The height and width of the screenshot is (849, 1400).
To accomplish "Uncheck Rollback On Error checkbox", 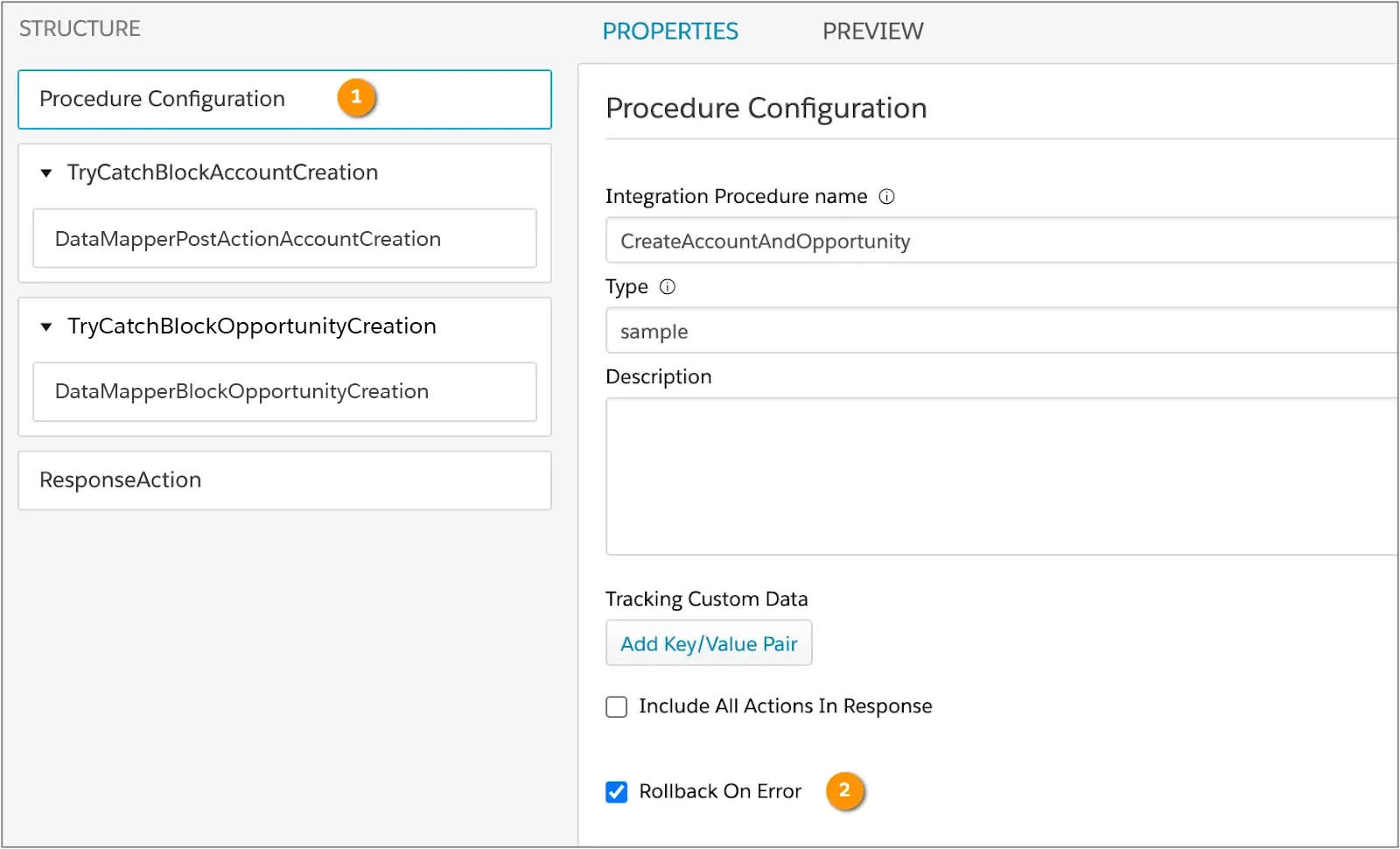I will 616,791.
